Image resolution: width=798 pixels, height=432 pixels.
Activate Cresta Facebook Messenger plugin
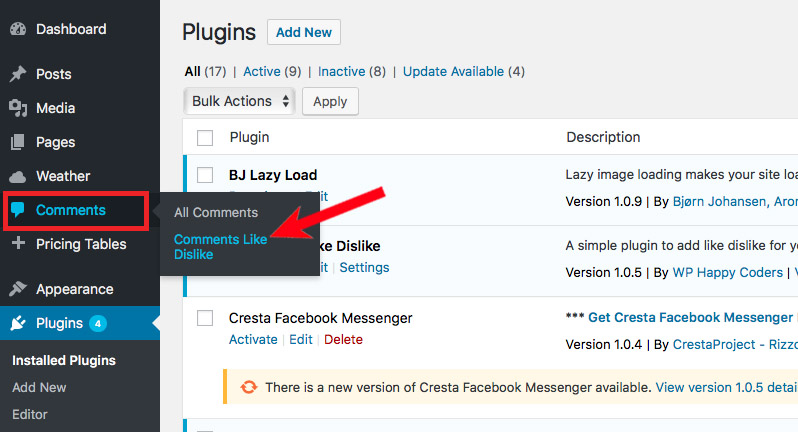click(253, 339)
